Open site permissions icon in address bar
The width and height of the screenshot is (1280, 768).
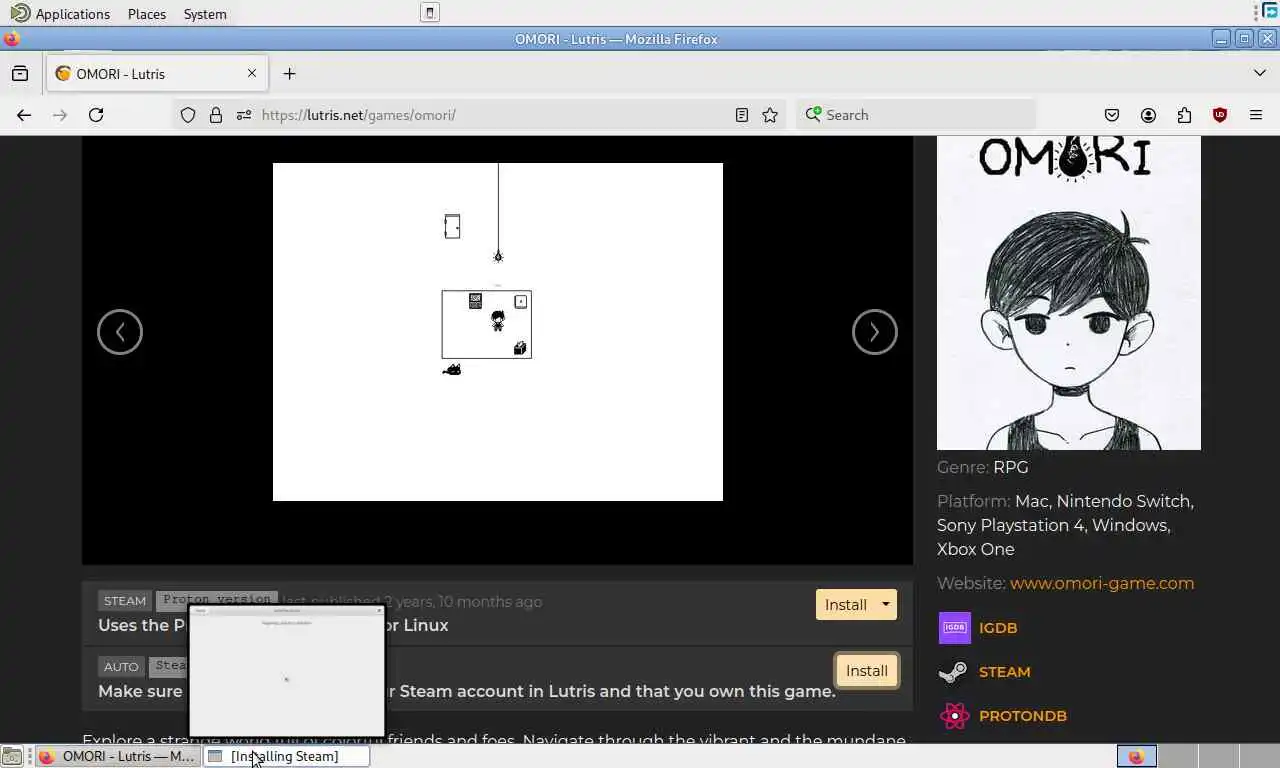[x=243, y=115]
